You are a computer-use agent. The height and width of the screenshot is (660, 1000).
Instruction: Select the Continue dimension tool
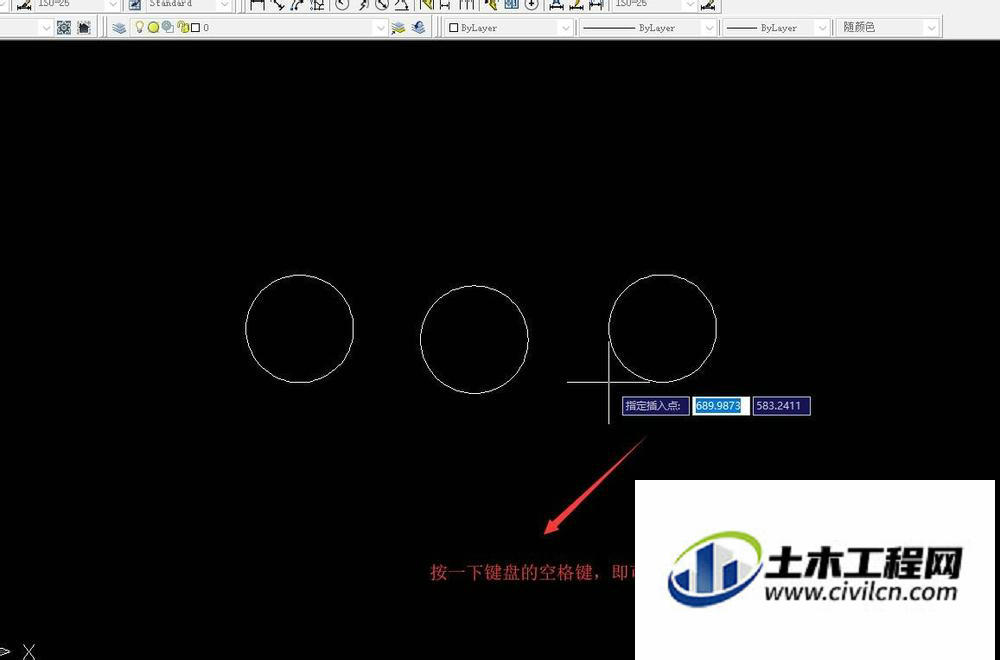click(x=467, y=5)
